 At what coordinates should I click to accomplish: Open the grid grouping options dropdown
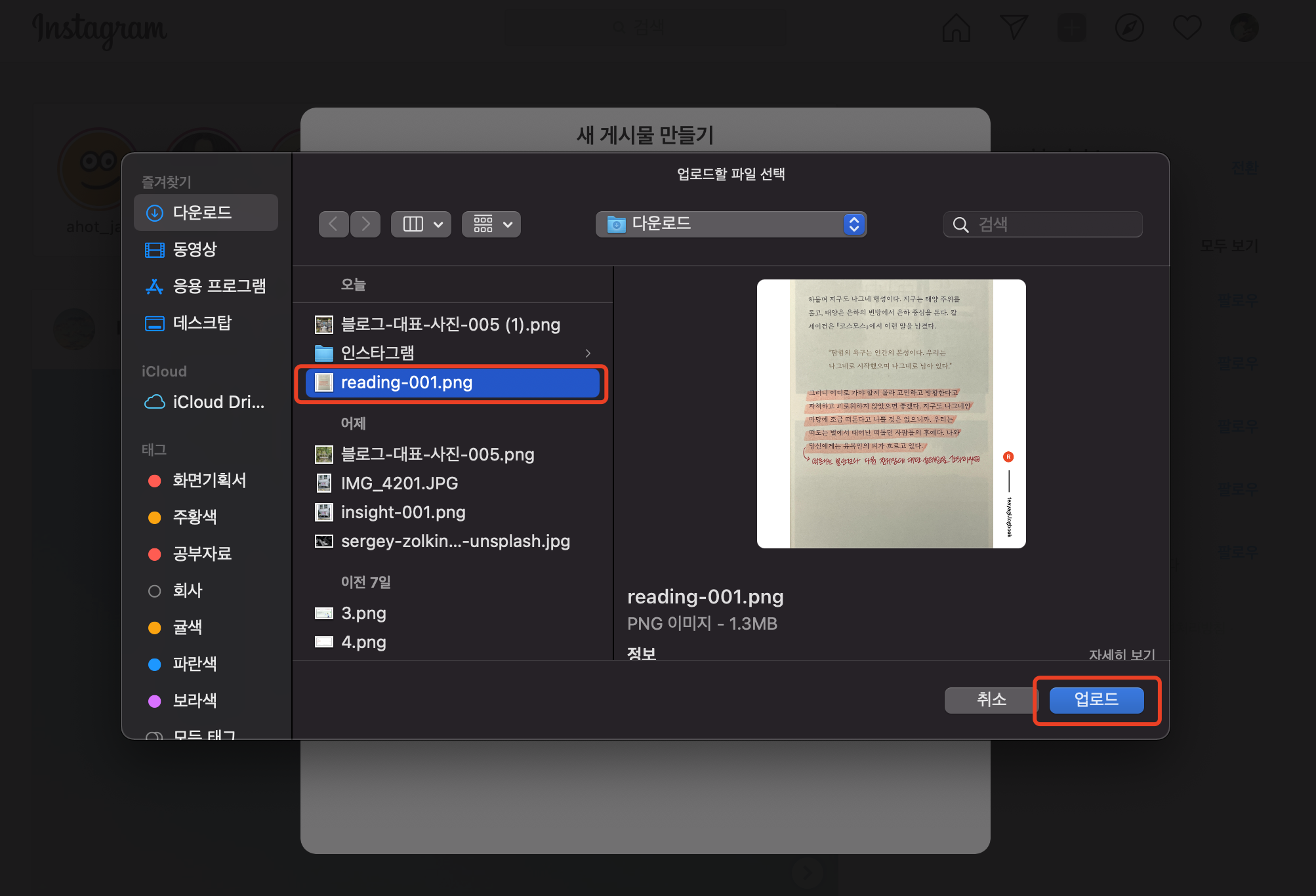point(491,224)
